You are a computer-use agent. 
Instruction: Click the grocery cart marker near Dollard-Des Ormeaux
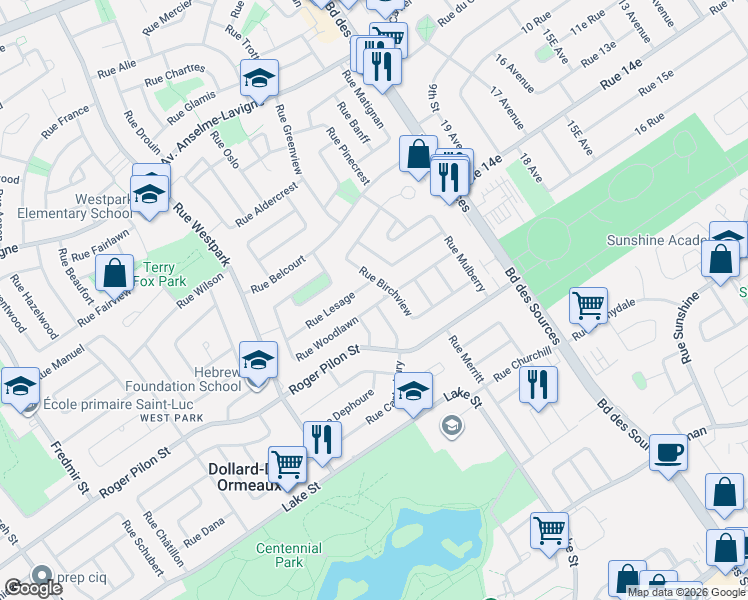point(287,466)
